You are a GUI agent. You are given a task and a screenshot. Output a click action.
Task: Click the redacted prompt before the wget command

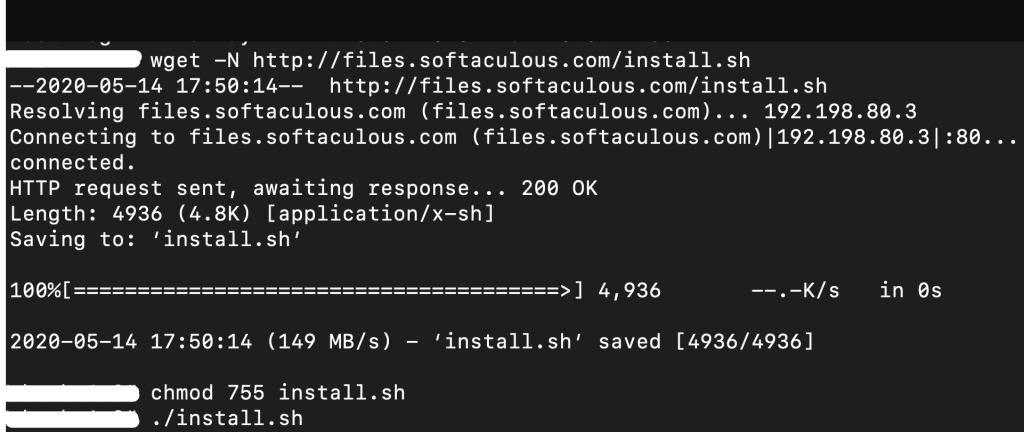70,61
